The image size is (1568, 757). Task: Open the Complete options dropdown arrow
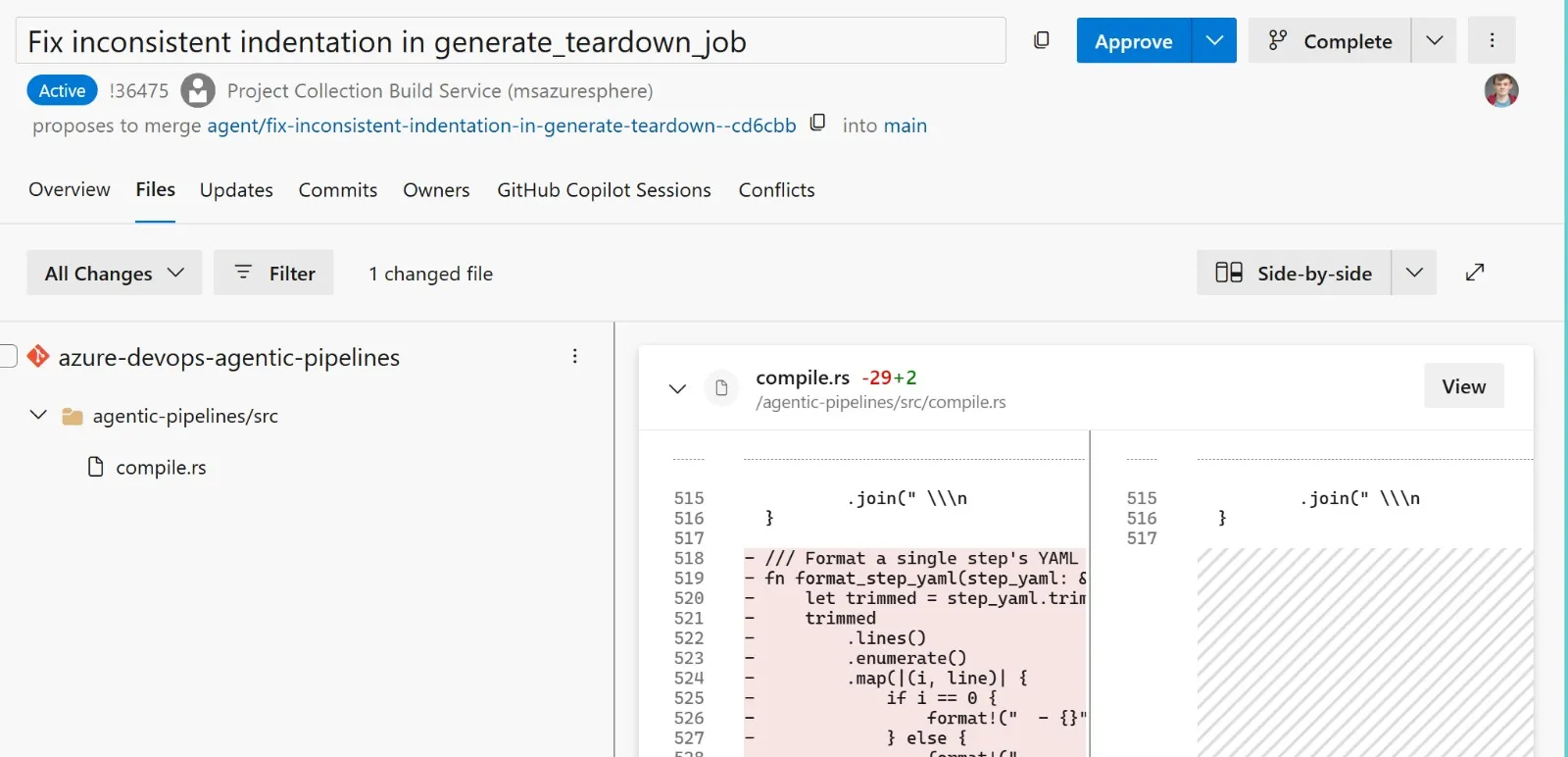click(x=1434, y=40)
